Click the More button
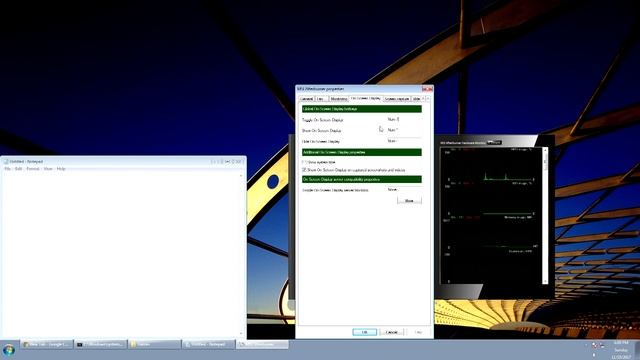 tap(409, 200)
